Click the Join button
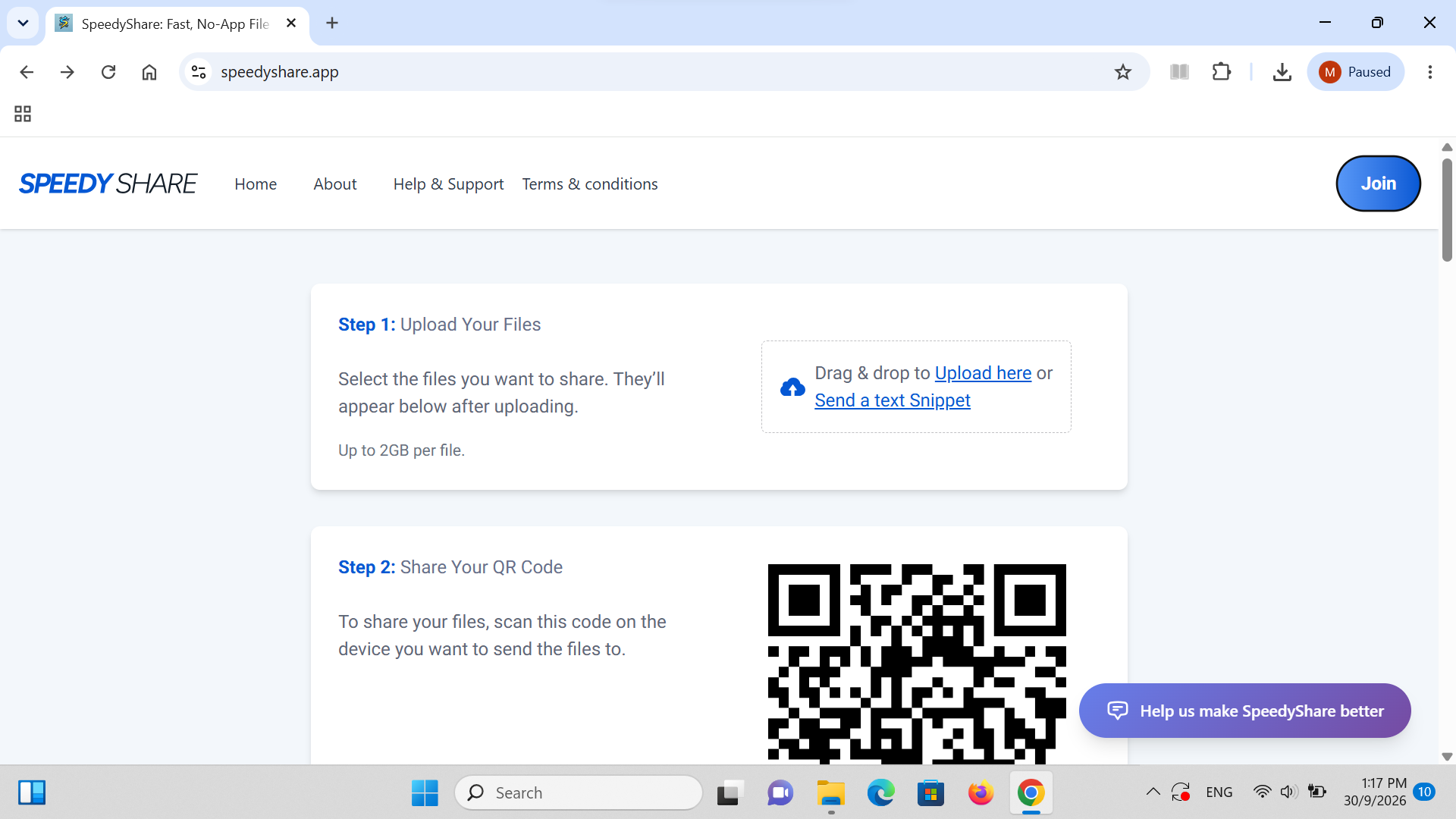This screenshot has height=819, width=1456. [x=1378, y=184]
